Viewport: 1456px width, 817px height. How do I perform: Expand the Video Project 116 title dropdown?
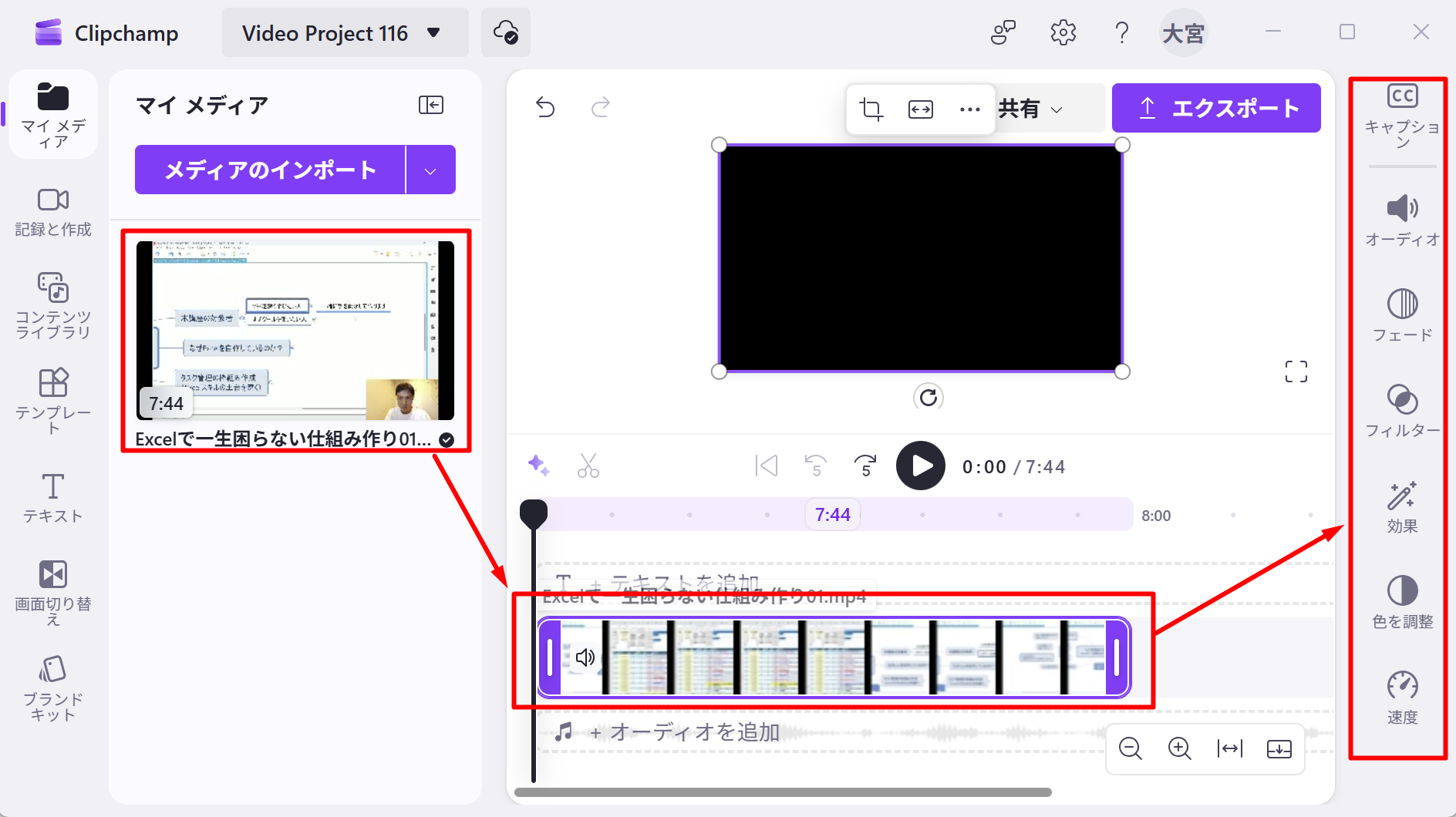433,33
